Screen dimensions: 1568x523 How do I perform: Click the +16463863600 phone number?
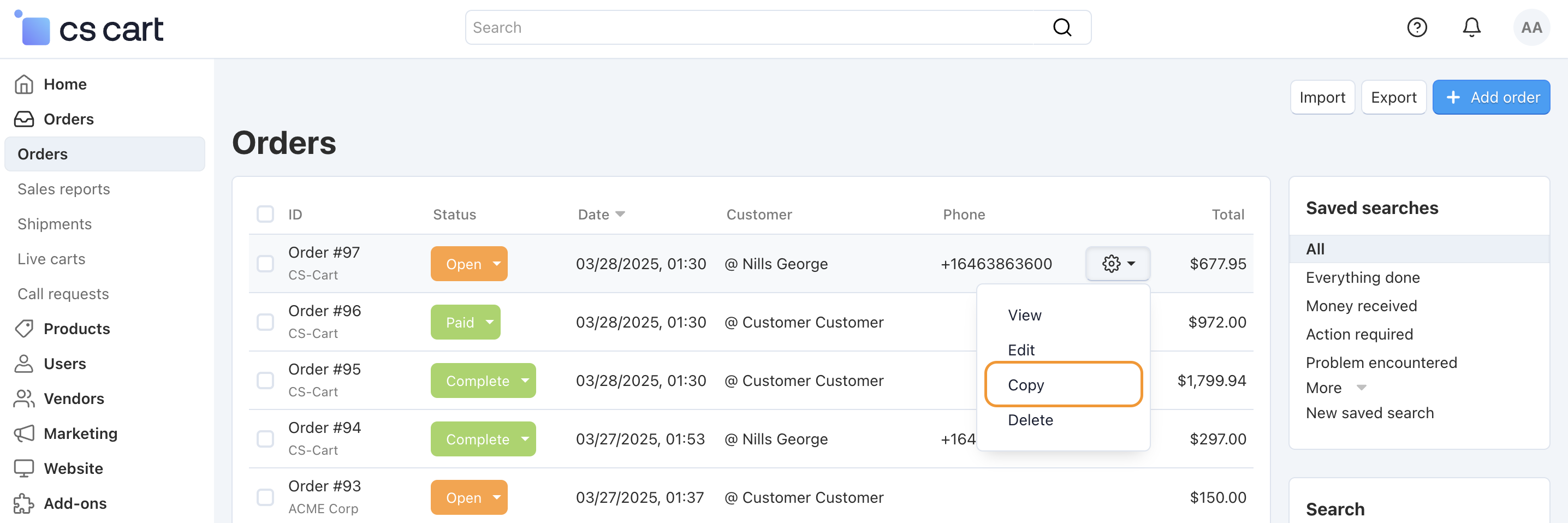(x=996, y=264)
